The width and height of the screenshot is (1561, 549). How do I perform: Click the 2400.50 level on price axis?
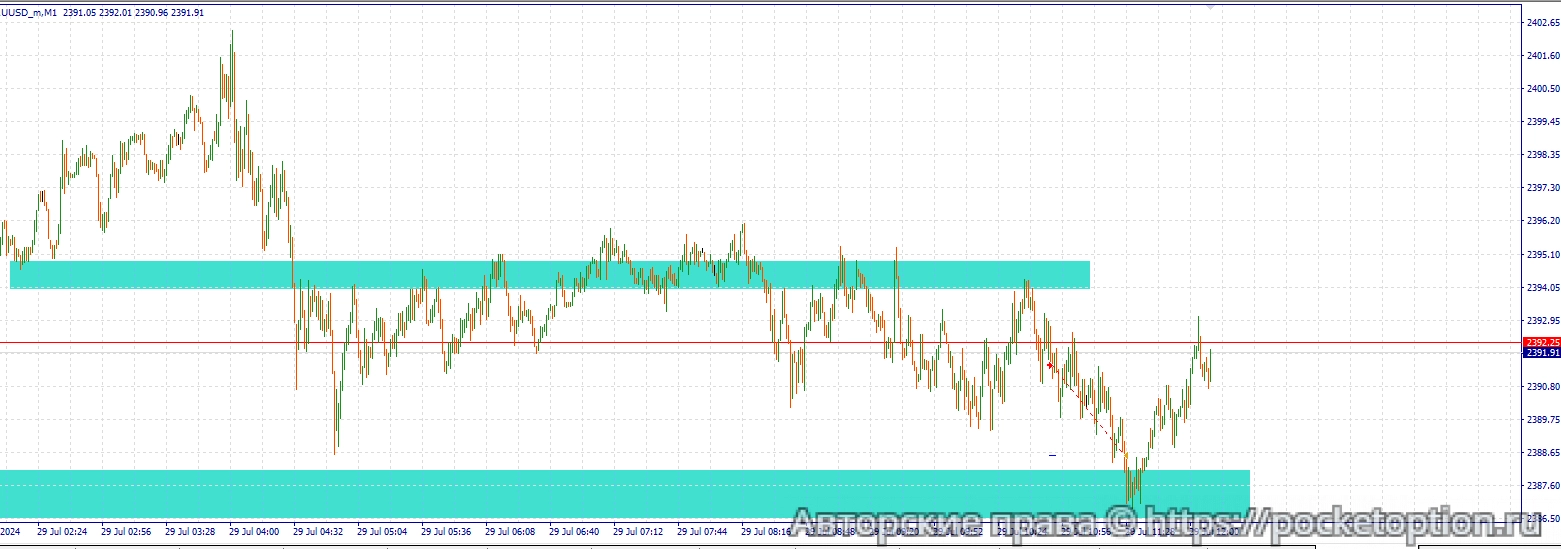pyautogui.click(x=1540, y=89)
